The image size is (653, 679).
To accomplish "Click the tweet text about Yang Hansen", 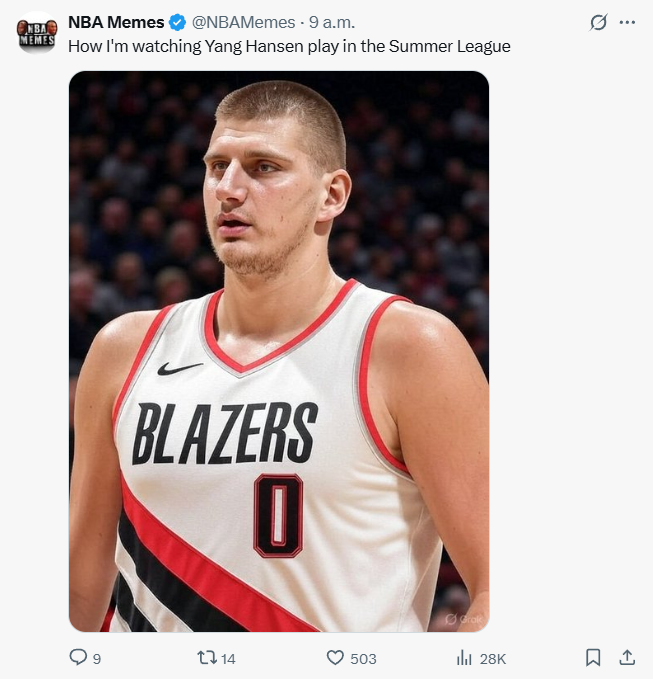I will (289, 46).
